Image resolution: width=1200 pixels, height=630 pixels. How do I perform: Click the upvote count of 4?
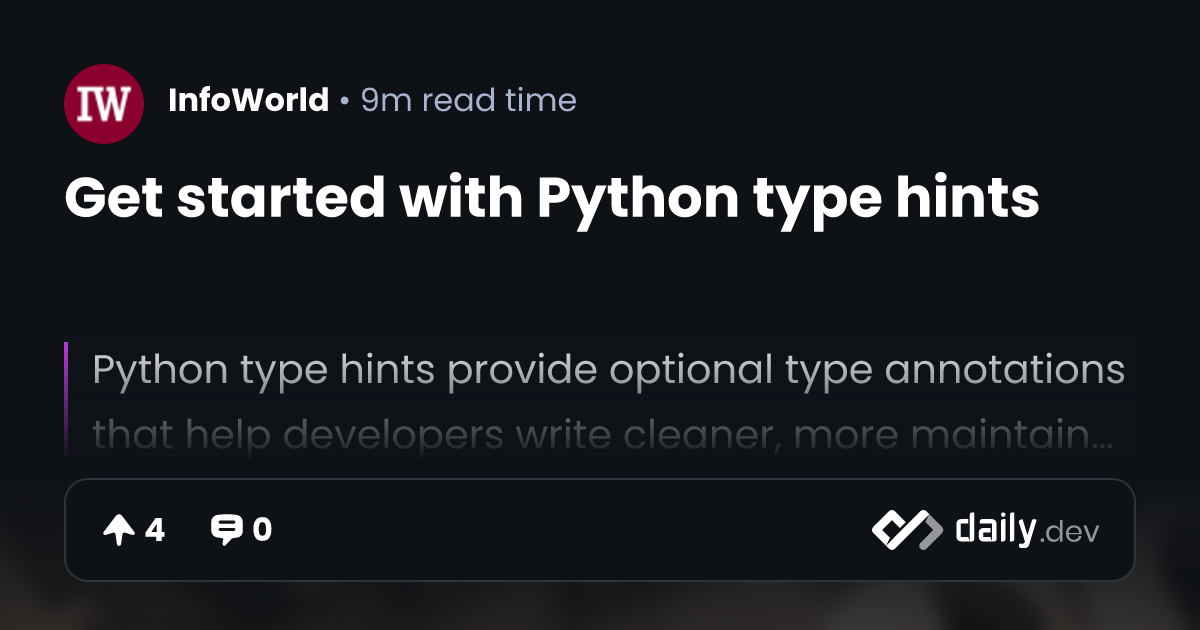tap(154, 531)
